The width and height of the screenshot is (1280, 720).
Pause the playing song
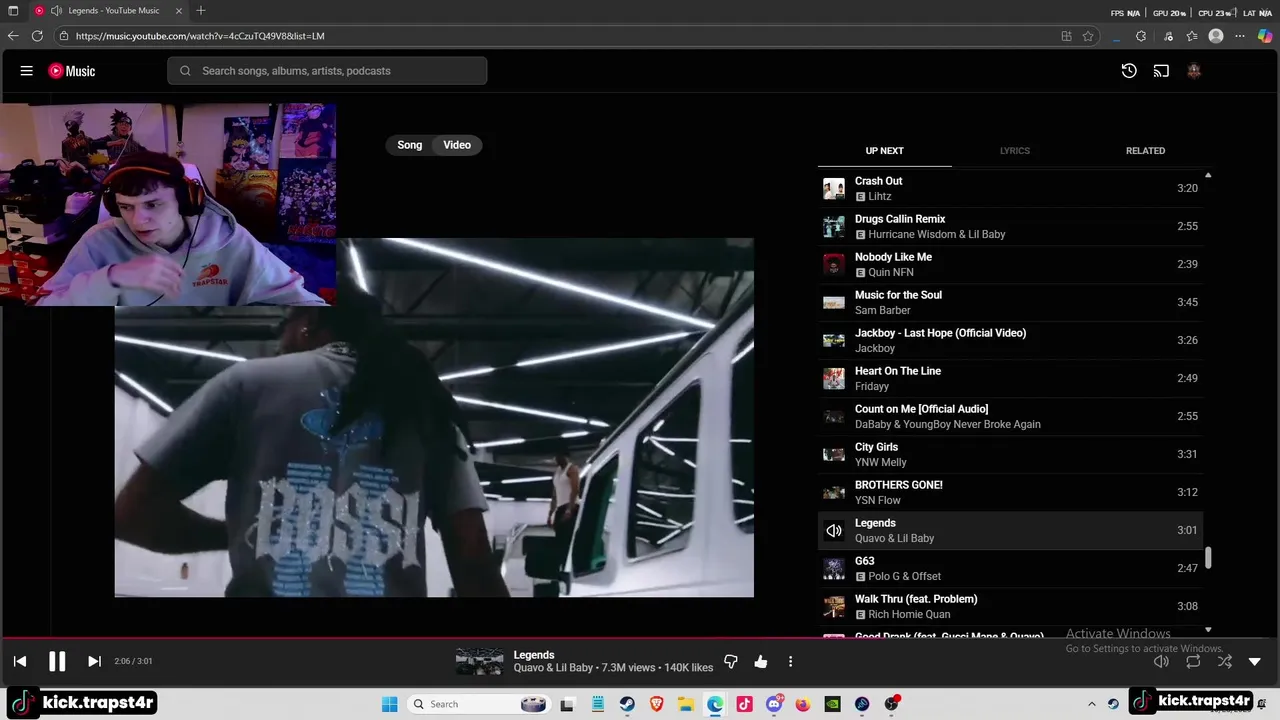click(x=57, y=661)
